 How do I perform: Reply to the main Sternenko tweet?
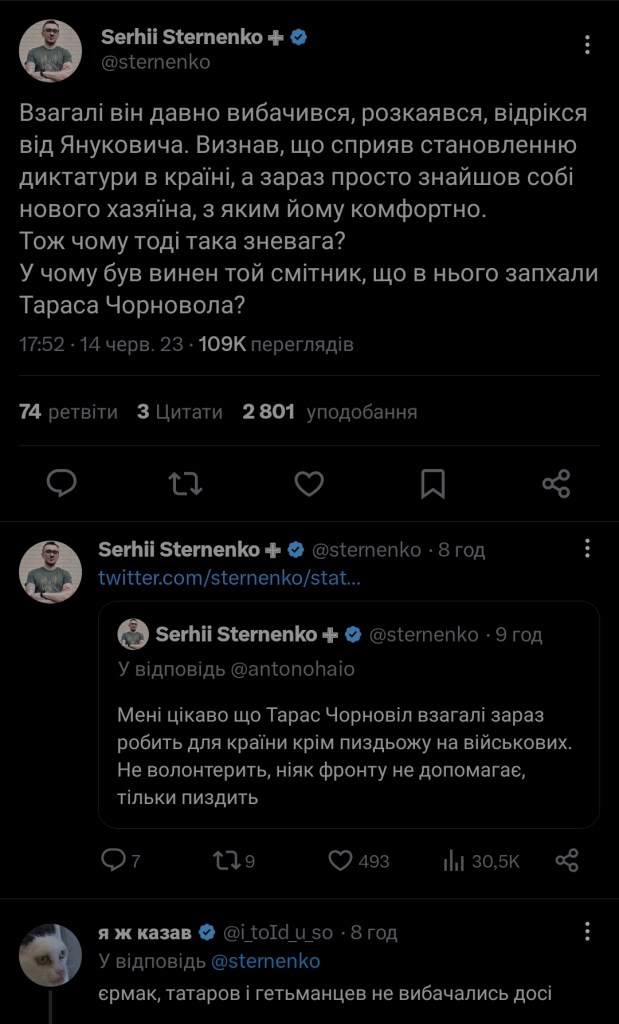[x=62, y=484]
